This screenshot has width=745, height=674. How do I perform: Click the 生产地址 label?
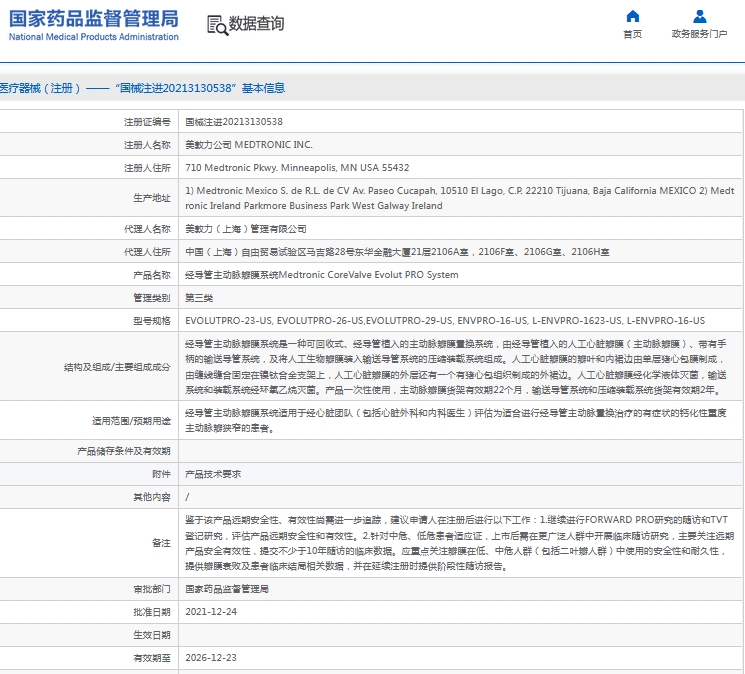(152, 198)
